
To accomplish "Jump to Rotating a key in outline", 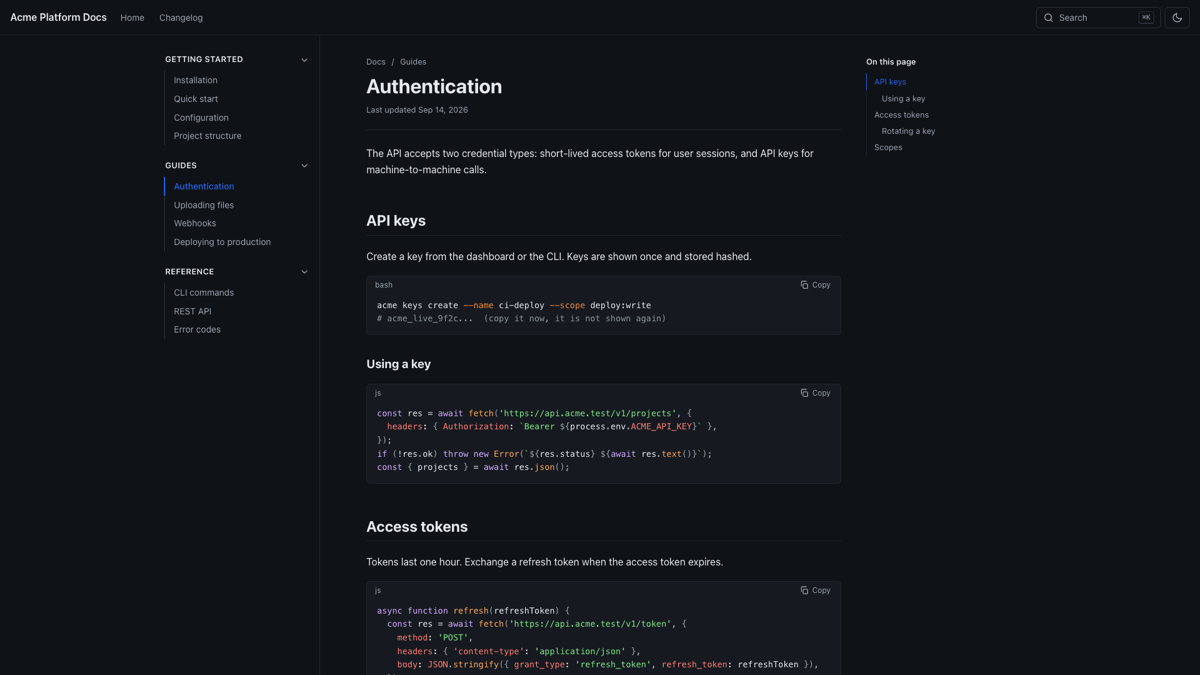I will click(x=908, y=131).
